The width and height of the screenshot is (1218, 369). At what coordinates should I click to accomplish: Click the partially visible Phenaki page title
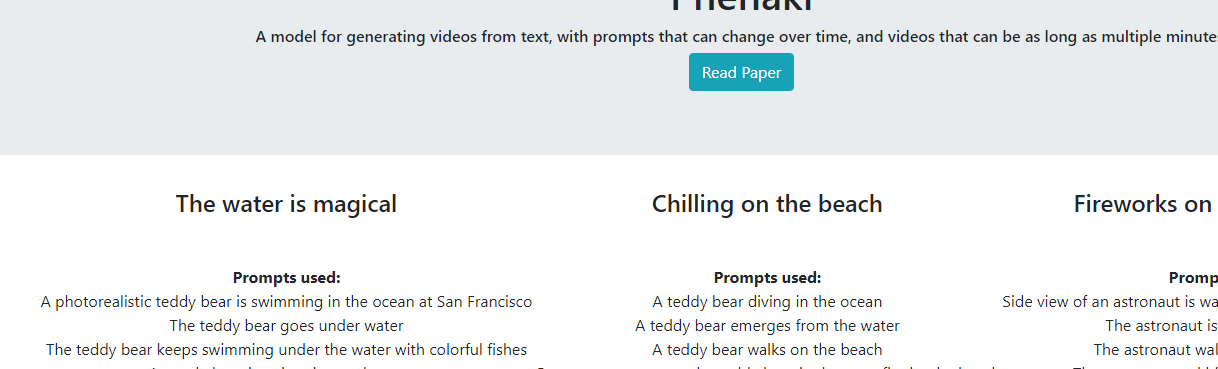[741, 6]
